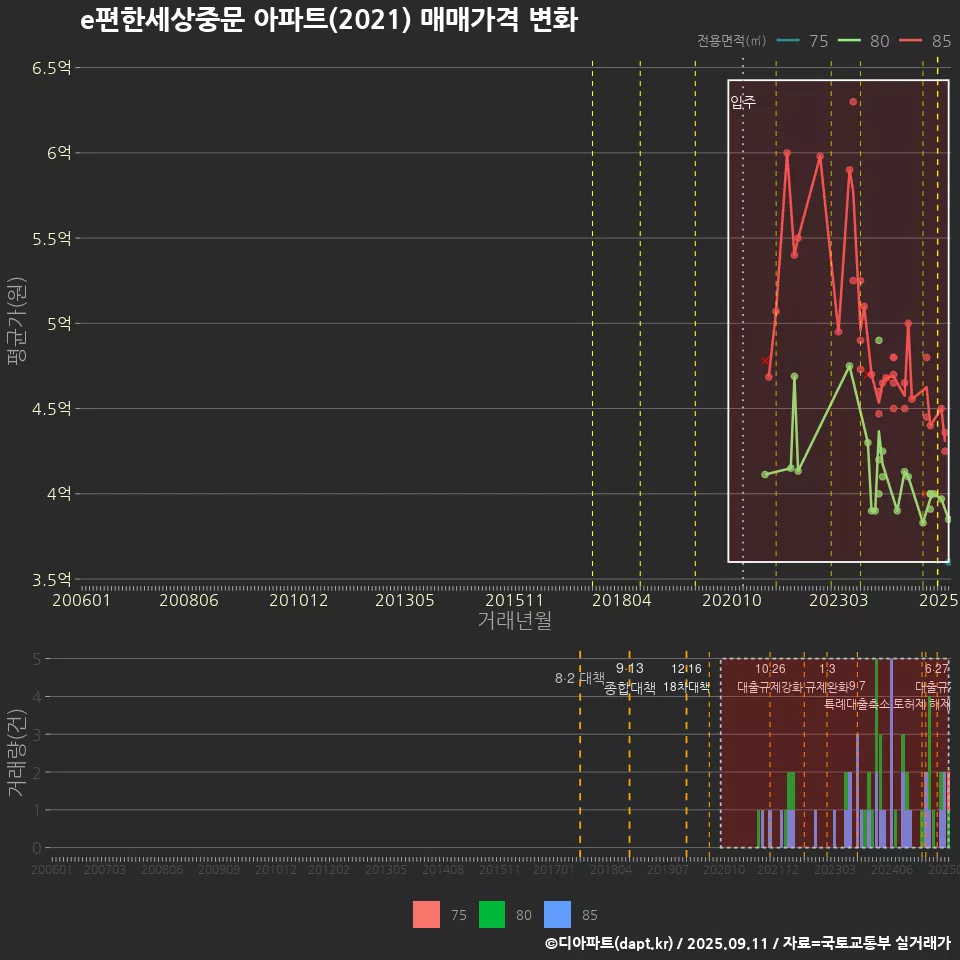Click the 입주 move-in marker label

tap(743, 102)
